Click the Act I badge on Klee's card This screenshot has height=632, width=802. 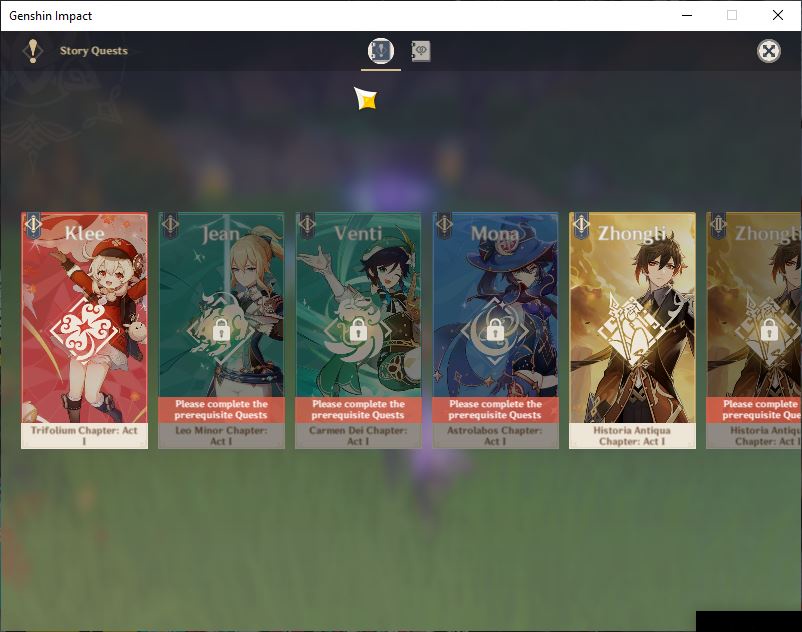(33, 225)
